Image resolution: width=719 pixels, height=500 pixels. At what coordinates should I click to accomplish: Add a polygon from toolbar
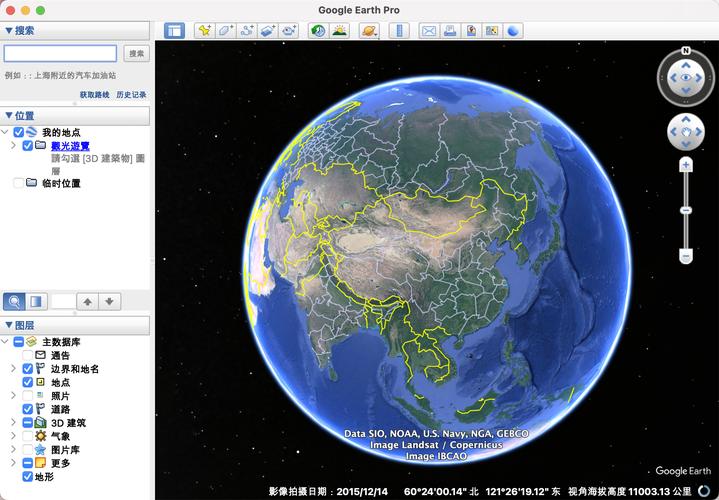click(x=226, y=31)
